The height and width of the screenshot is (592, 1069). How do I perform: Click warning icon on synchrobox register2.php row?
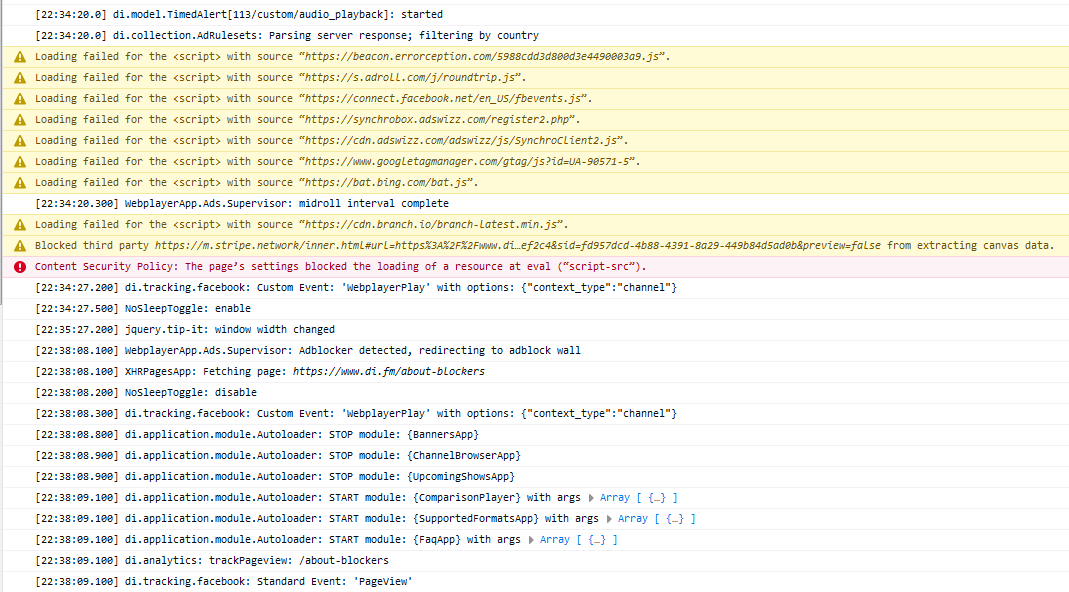pos(20,120)
